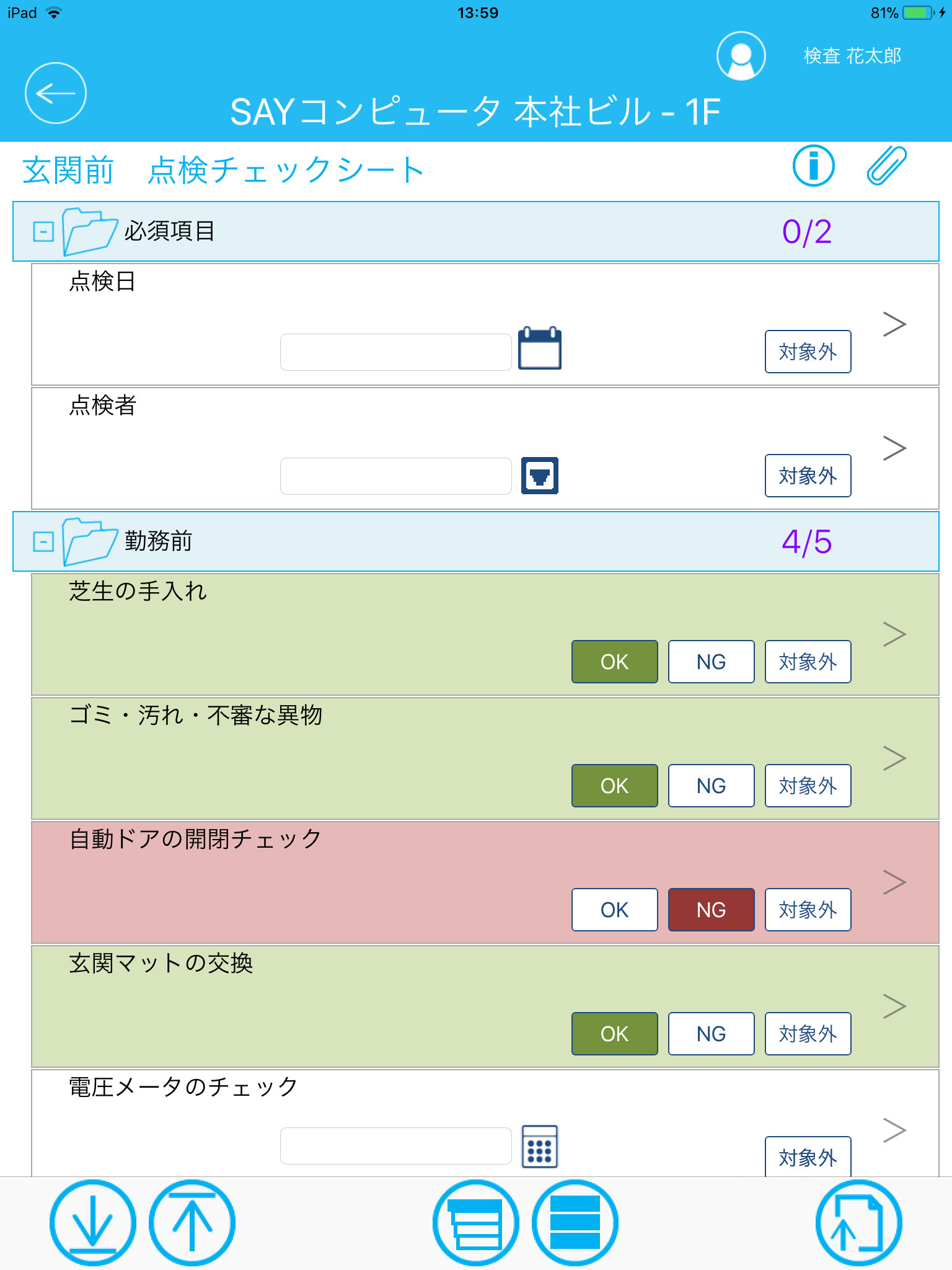Mark 芝生の手入れ as NG
Viewport: 952px width, 1270px height.
tap(711, 662)
